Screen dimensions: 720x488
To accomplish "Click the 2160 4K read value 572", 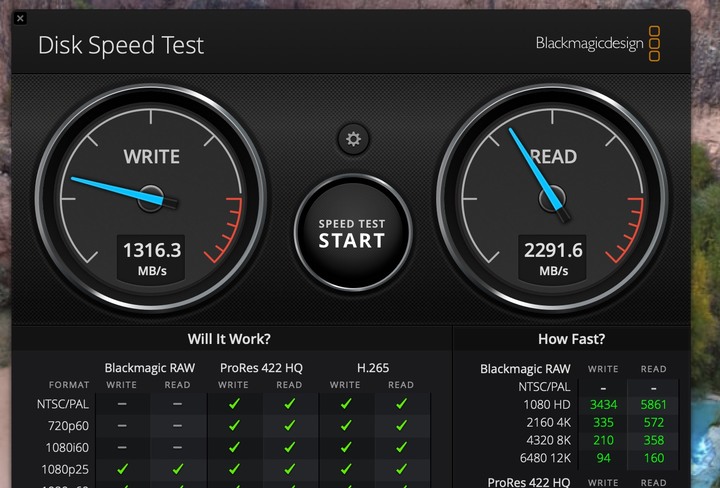I will [653, 422].
